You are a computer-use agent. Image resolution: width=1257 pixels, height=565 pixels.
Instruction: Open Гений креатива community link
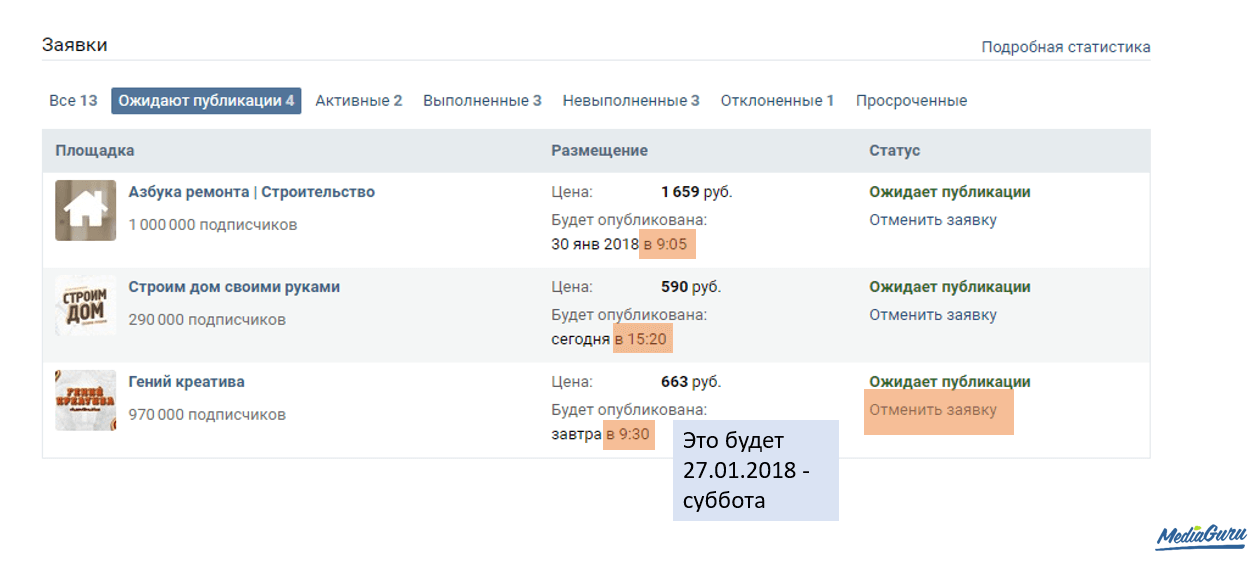[x=186, y=382]
